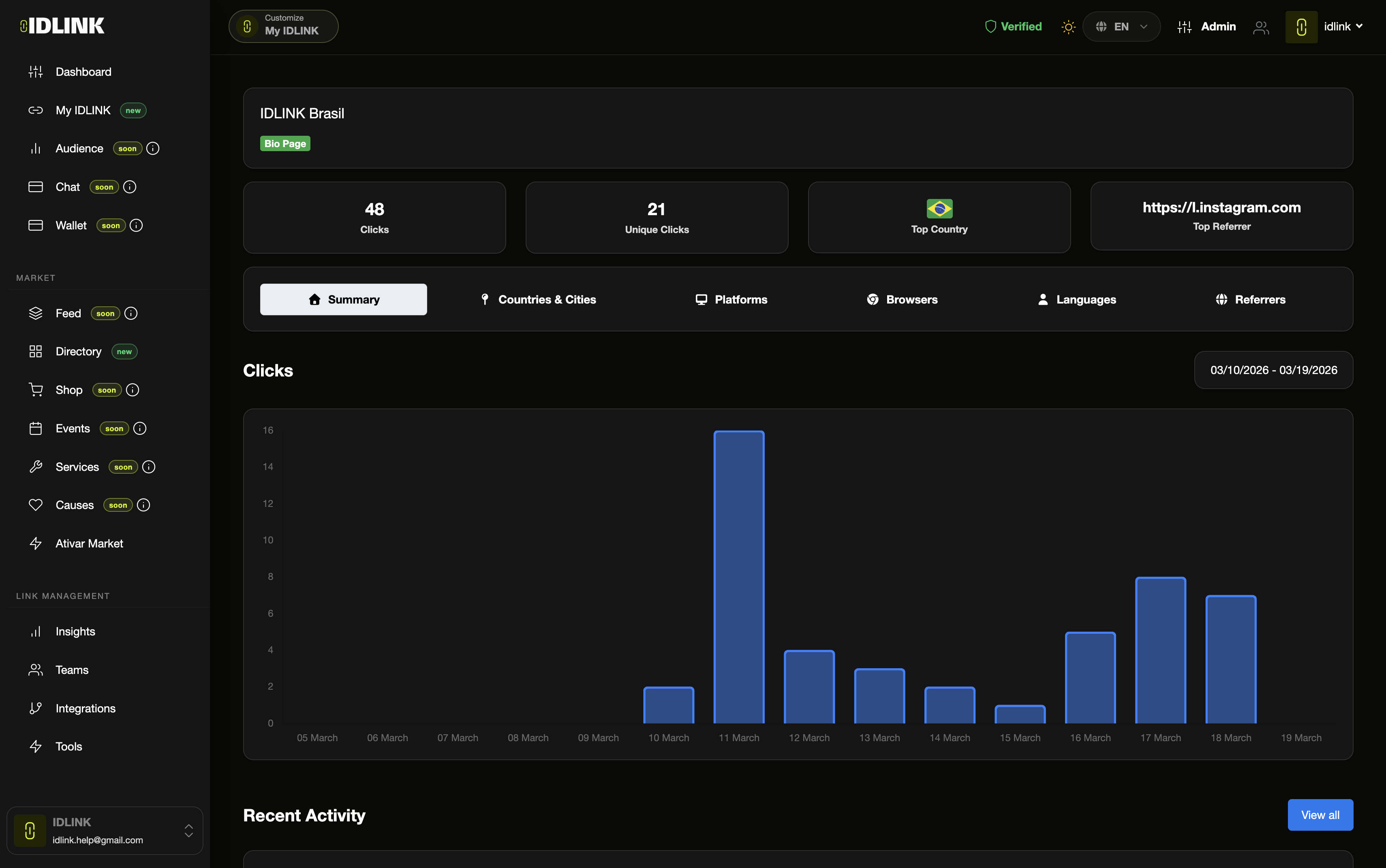This screenshot has width=1386, height=868.
Task: Click Customize My IDLINK button
Action: click(x=284, y=26)
